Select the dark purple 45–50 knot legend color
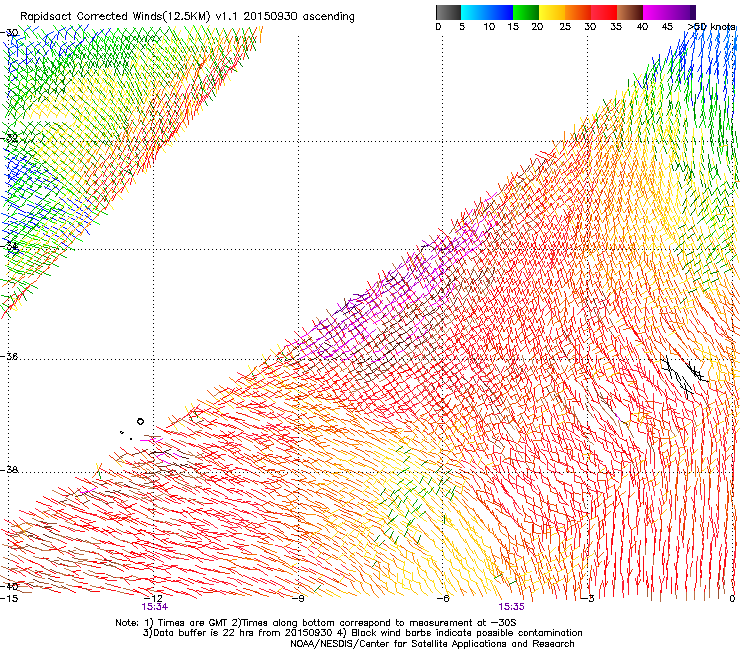The height and width of the screenshot is (650, 740). (682, 12)
